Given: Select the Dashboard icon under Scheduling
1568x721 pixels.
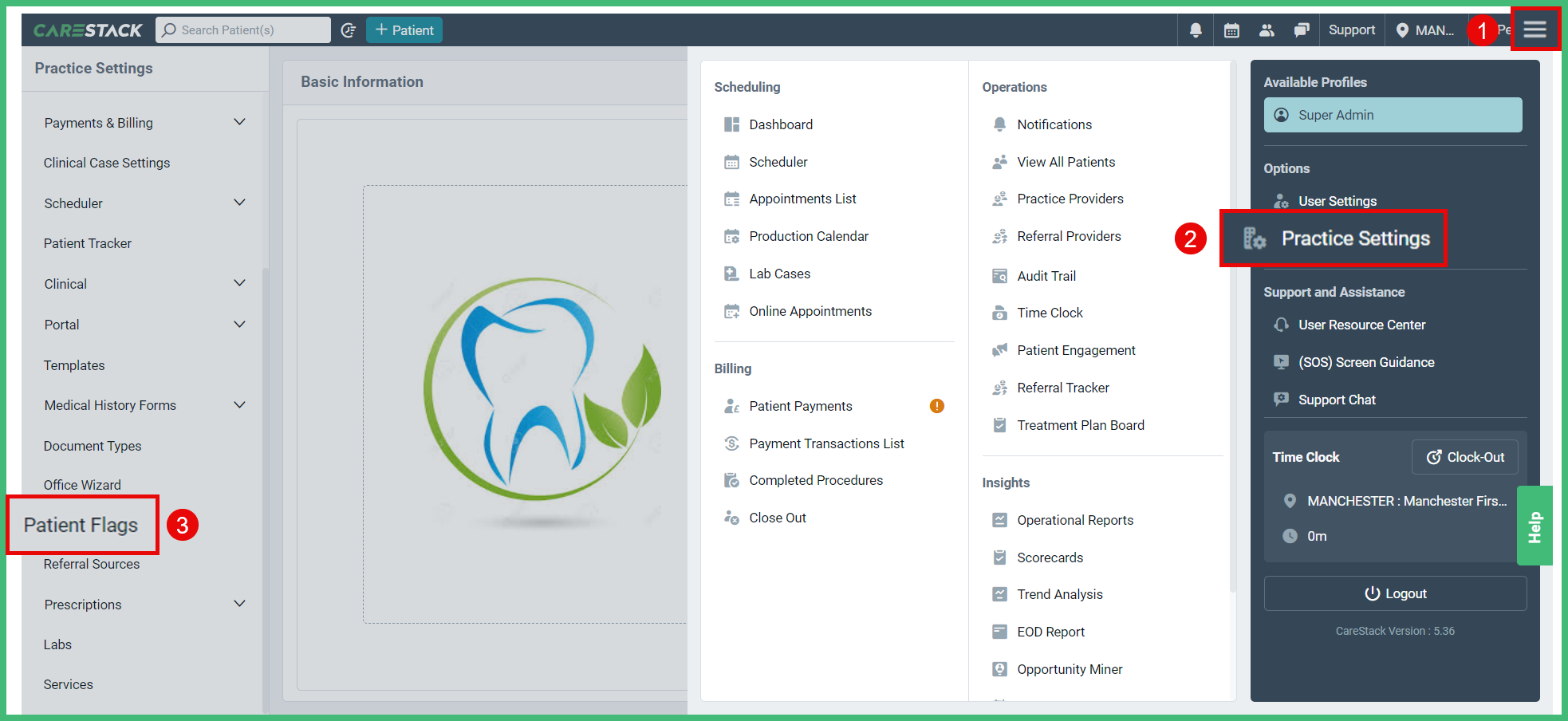Looking at the screenshot, I should 731,124.
